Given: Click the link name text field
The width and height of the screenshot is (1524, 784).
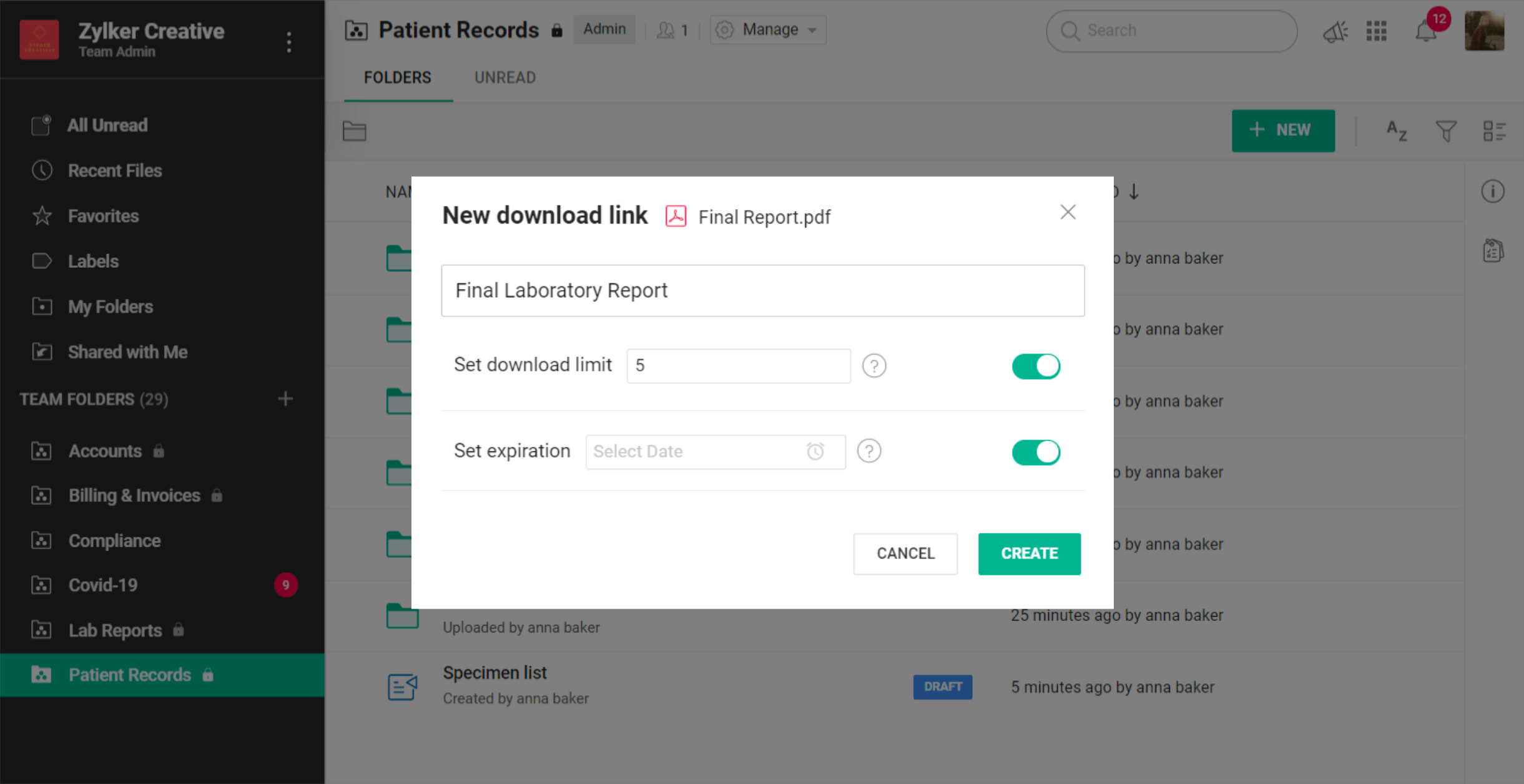Looking at the screenshot, I should coord(762,291).
